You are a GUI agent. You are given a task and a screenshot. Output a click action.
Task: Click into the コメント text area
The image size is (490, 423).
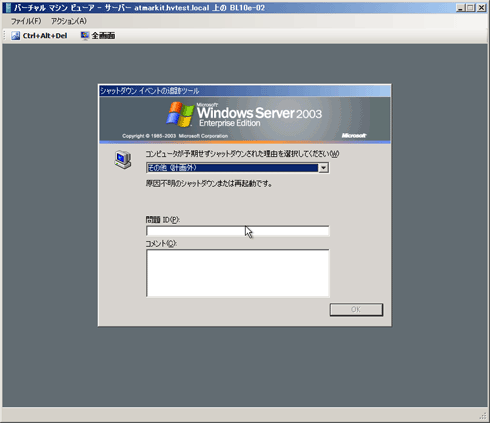237,273
